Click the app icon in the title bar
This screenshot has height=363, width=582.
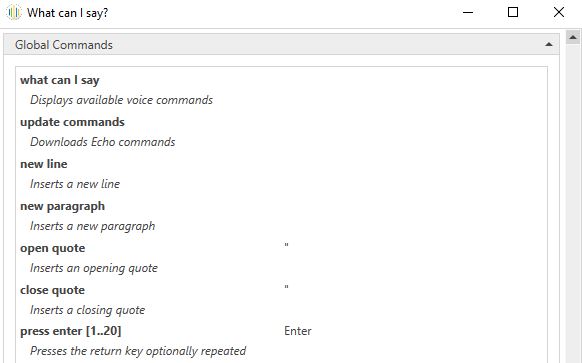click(14, 13)
